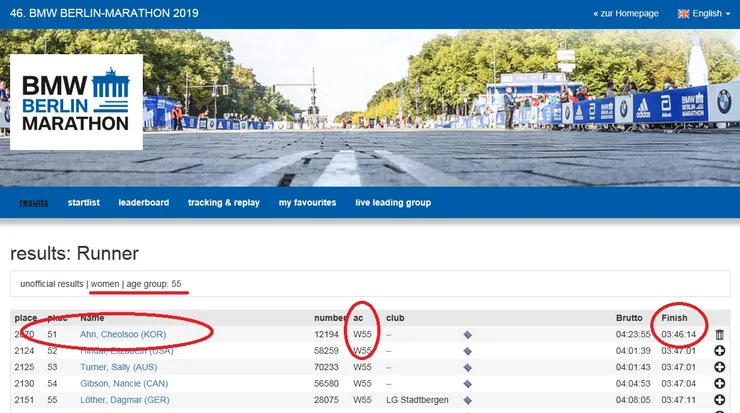This screenshot has width=740, height=413.
Task: Click the Brutto column header
Action: (x=629, y=318)
